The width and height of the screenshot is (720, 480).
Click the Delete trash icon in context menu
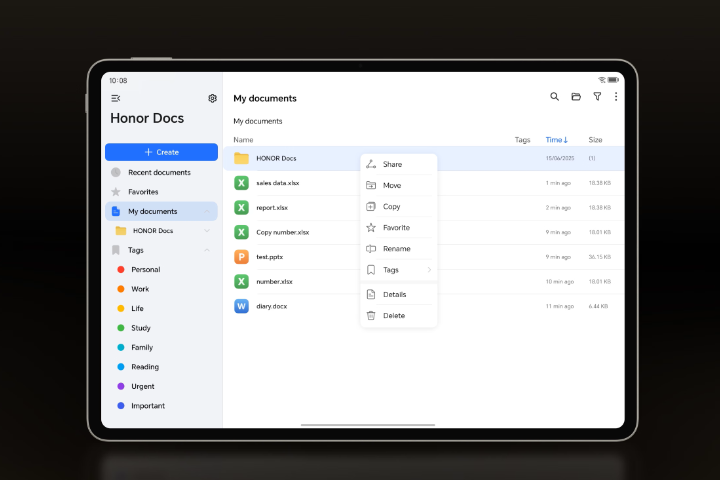pos(371,316)
